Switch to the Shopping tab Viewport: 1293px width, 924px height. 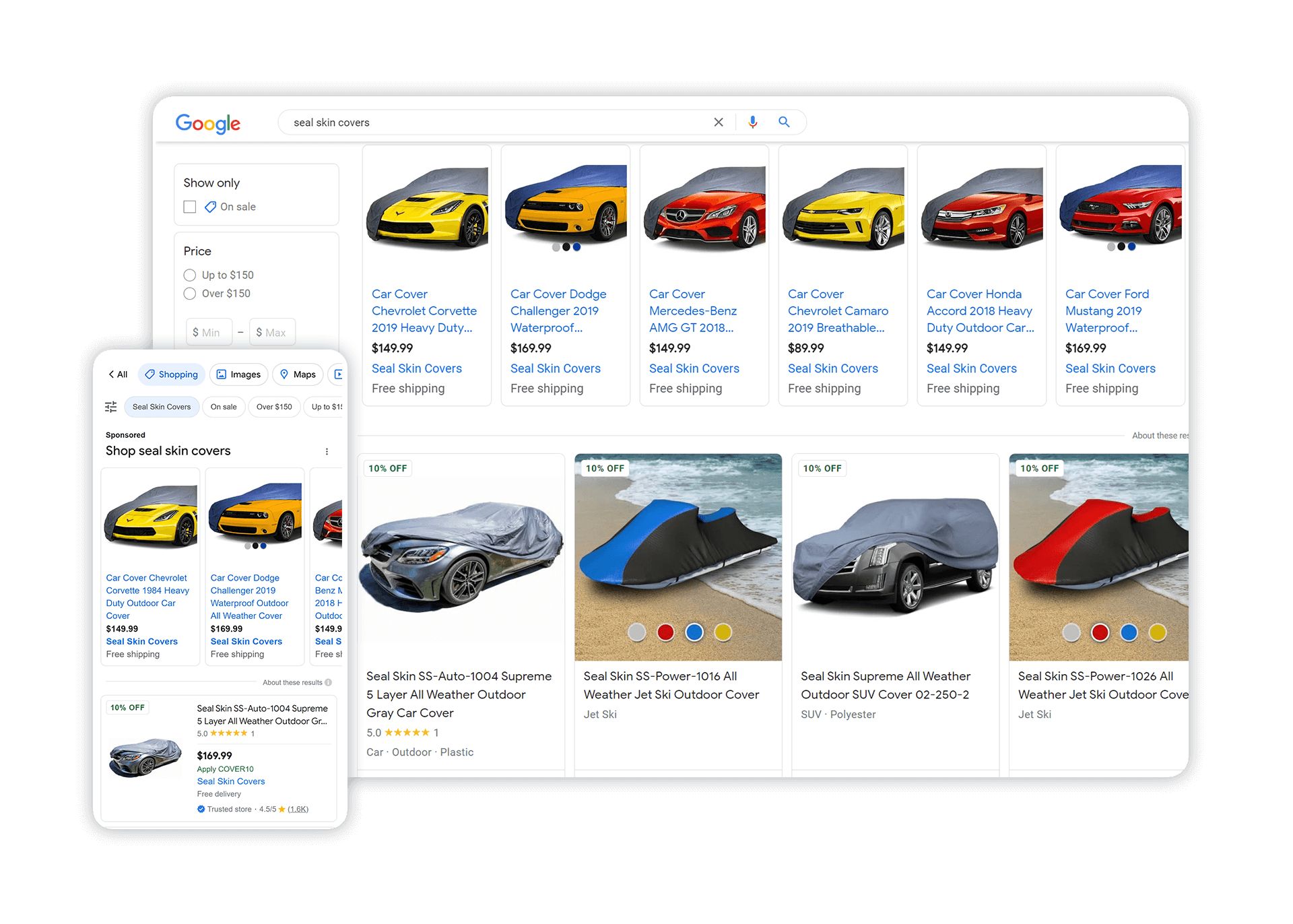pyautogui.click(x=171, y=374)
